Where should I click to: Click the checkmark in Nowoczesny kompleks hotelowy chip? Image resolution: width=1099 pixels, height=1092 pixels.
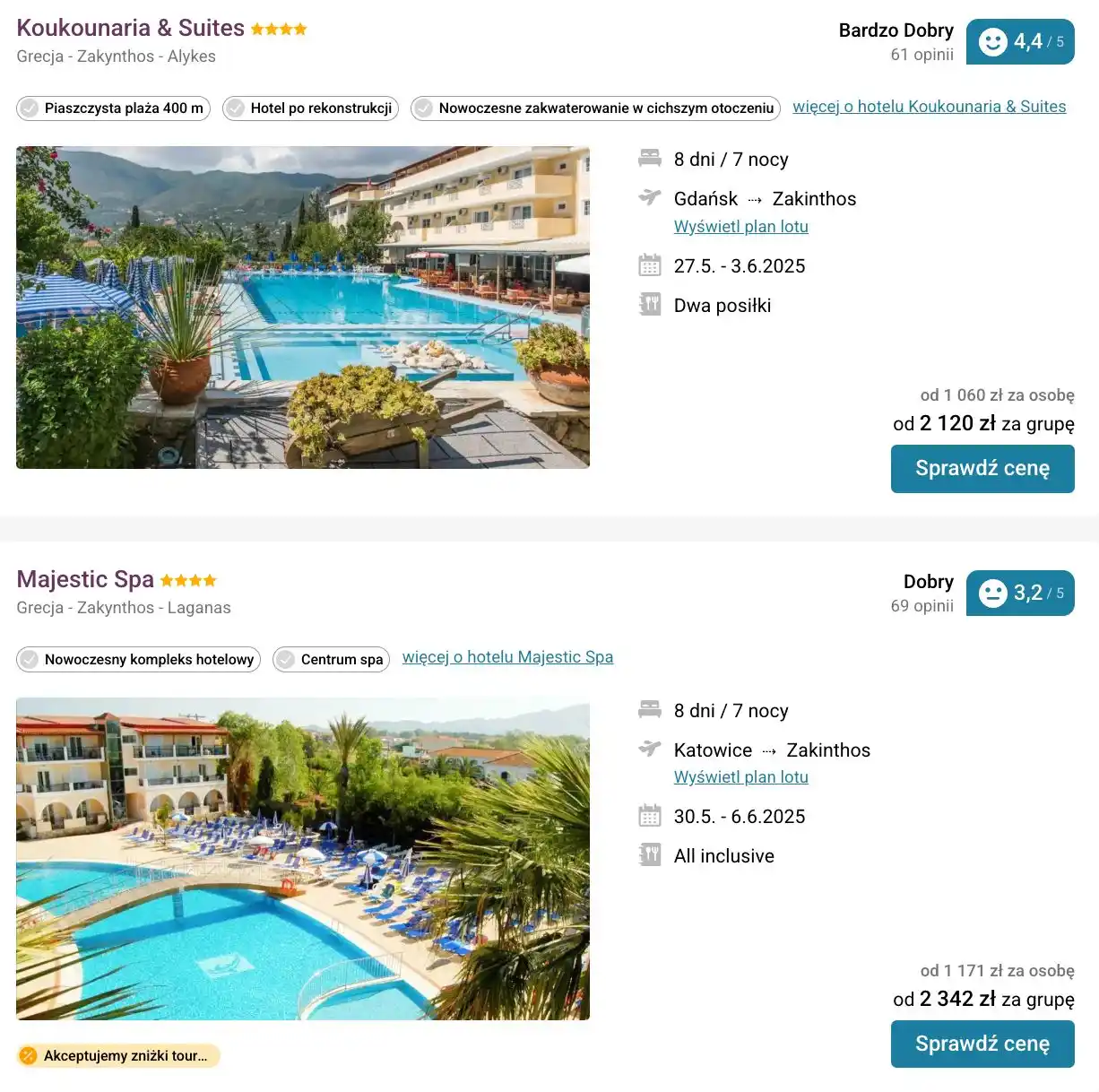point(30,659)
